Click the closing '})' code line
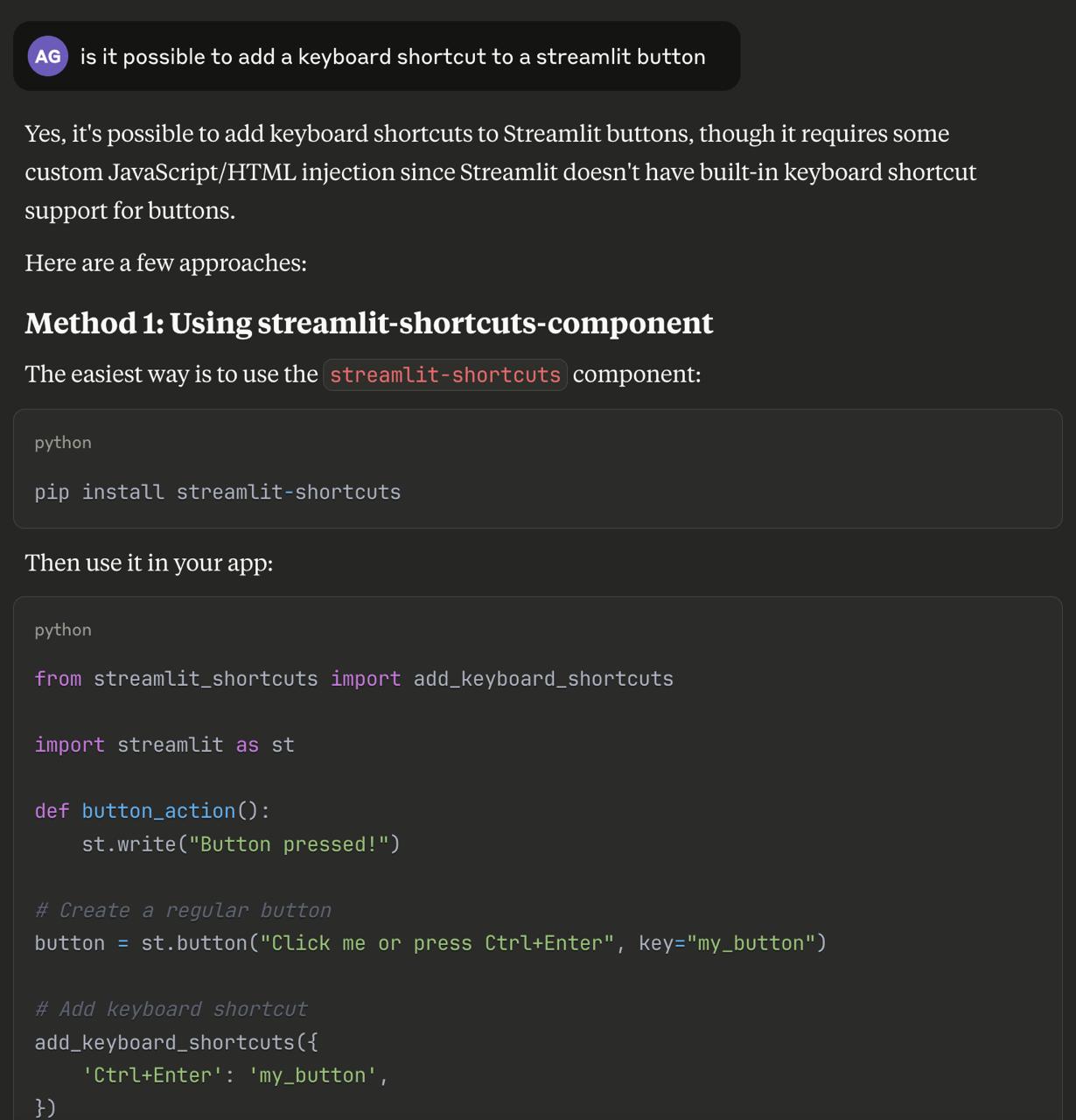This screenshot has height=1120, width=1076. click(45, 1108)
